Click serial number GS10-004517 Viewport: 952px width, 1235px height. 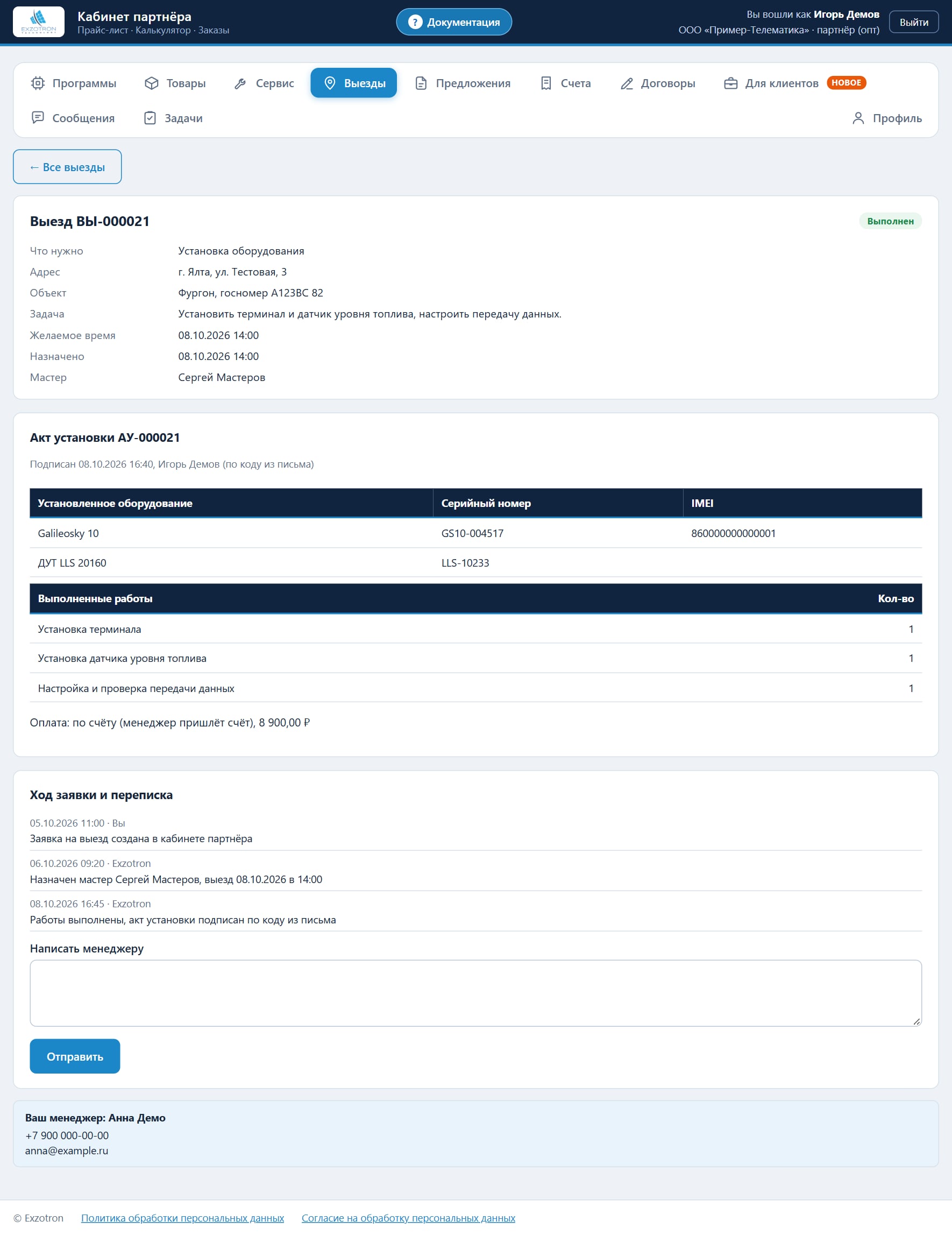click(x=473, y=533)
